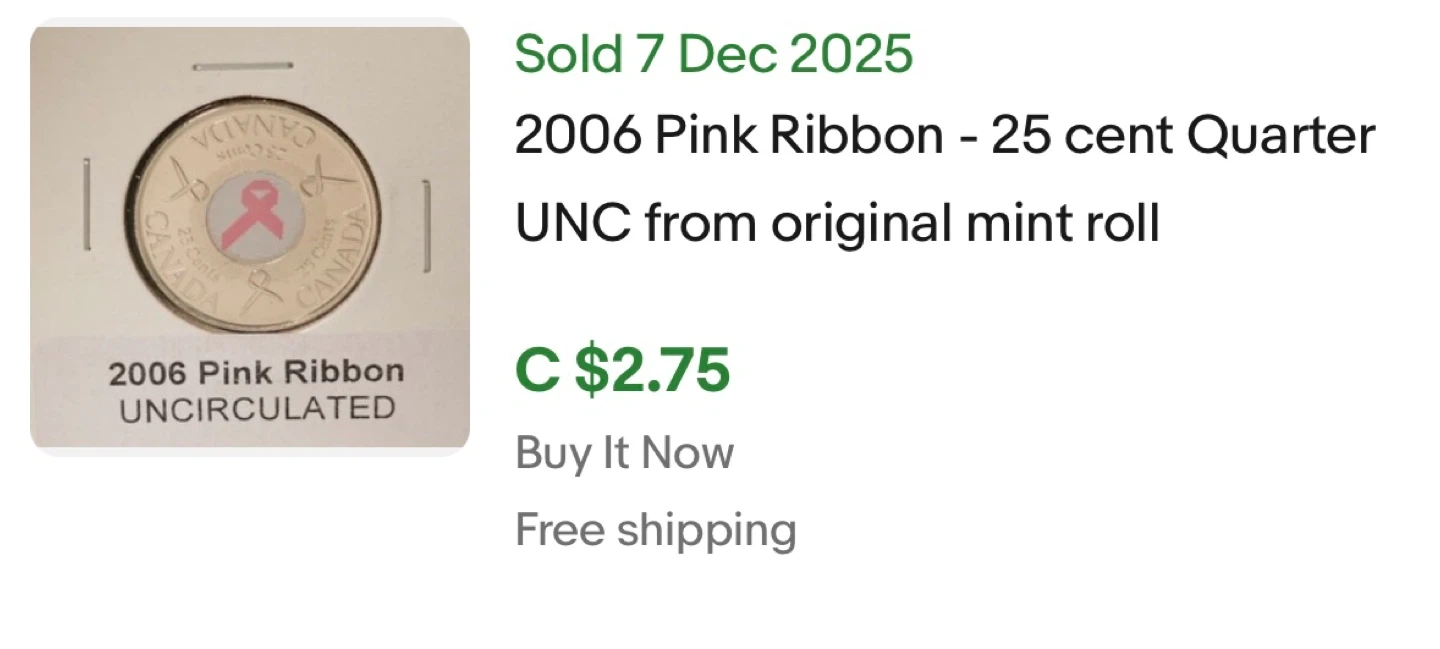Image resolution: width=1440 pixels, height=649 pixels.
Task: Click the "UNCIRCULATED" label under the coin
Action: [x=257, y=408]
